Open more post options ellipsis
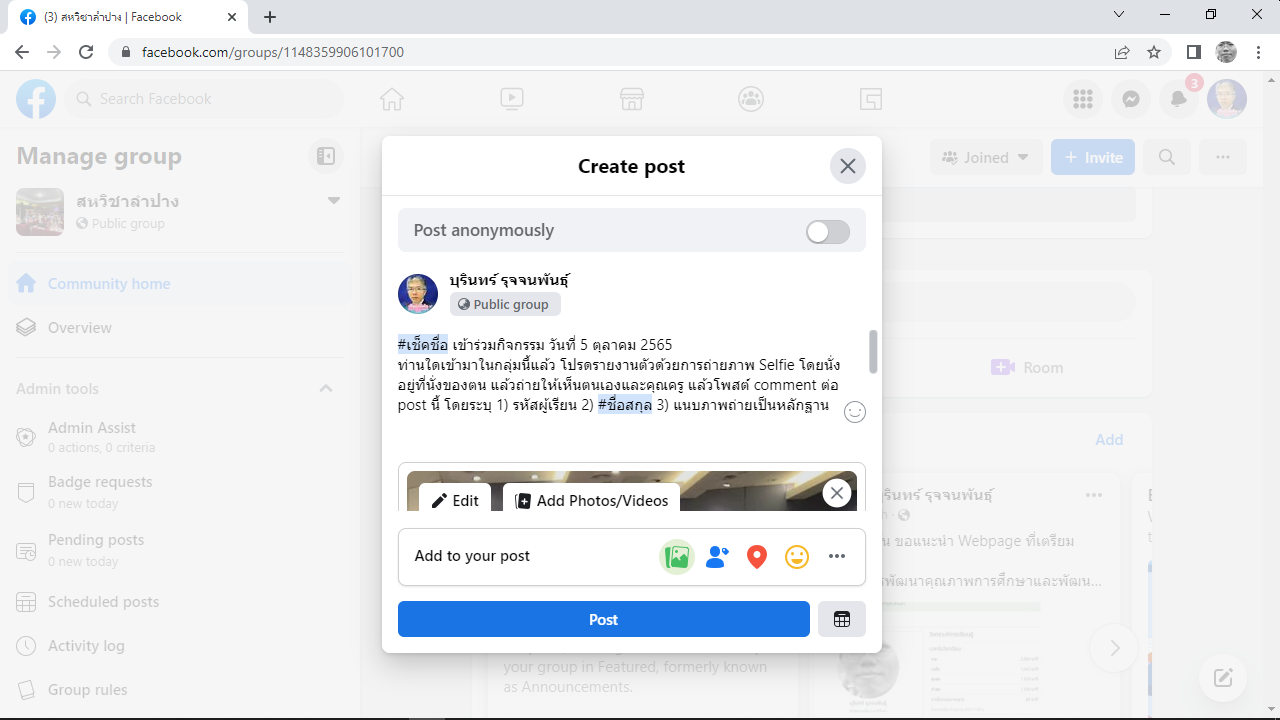This screenshot has width=1280, height=720. (837, 557)
